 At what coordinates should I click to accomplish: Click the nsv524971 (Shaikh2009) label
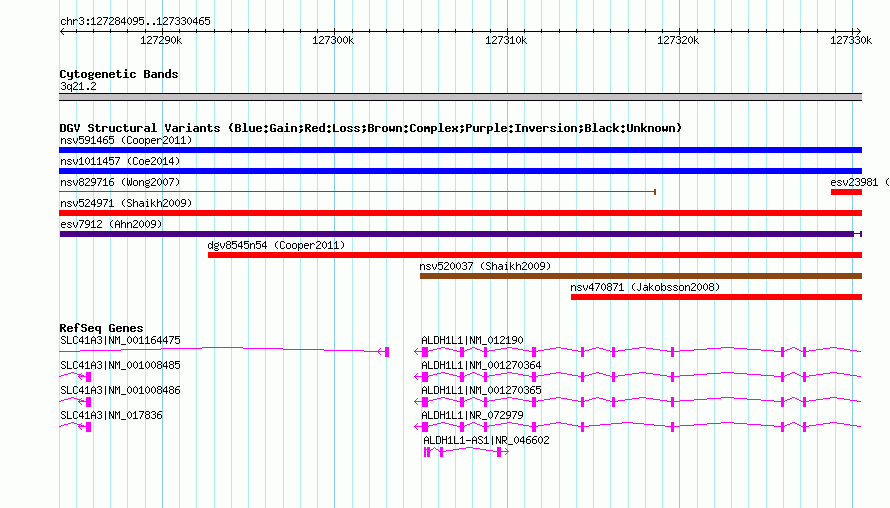pos(126,203)
